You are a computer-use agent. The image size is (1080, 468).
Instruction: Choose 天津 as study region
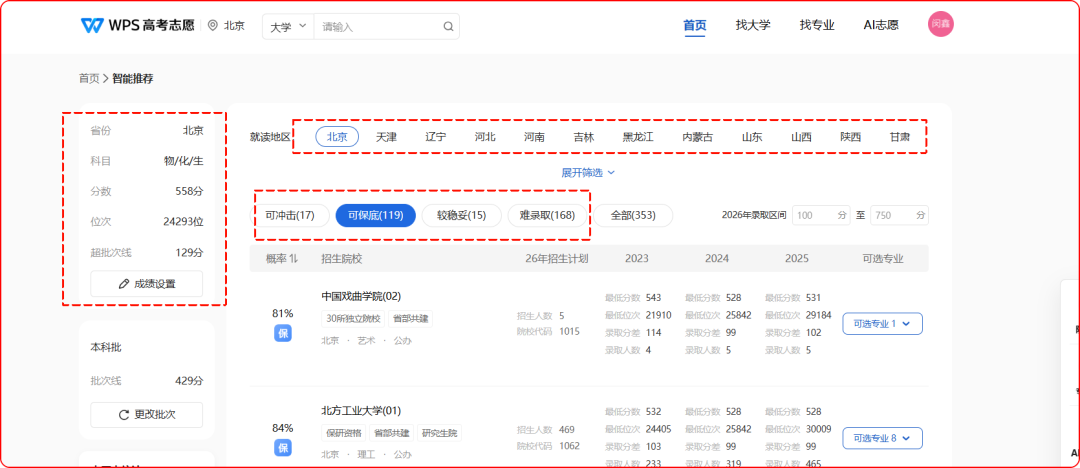click(x=386, y=137)
